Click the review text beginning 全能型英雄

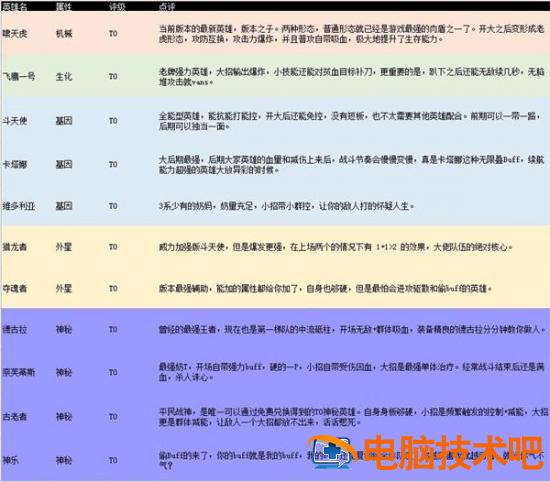tap(349, 121)
